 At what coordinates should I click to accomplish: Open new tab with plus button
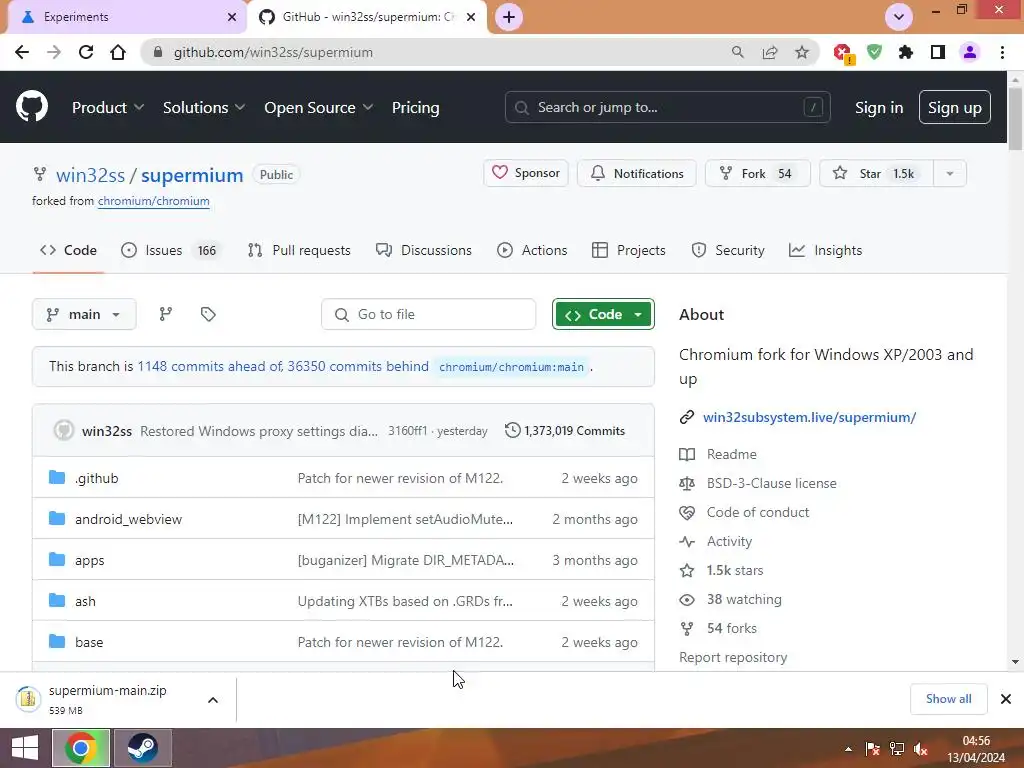(x=509, y=17)
